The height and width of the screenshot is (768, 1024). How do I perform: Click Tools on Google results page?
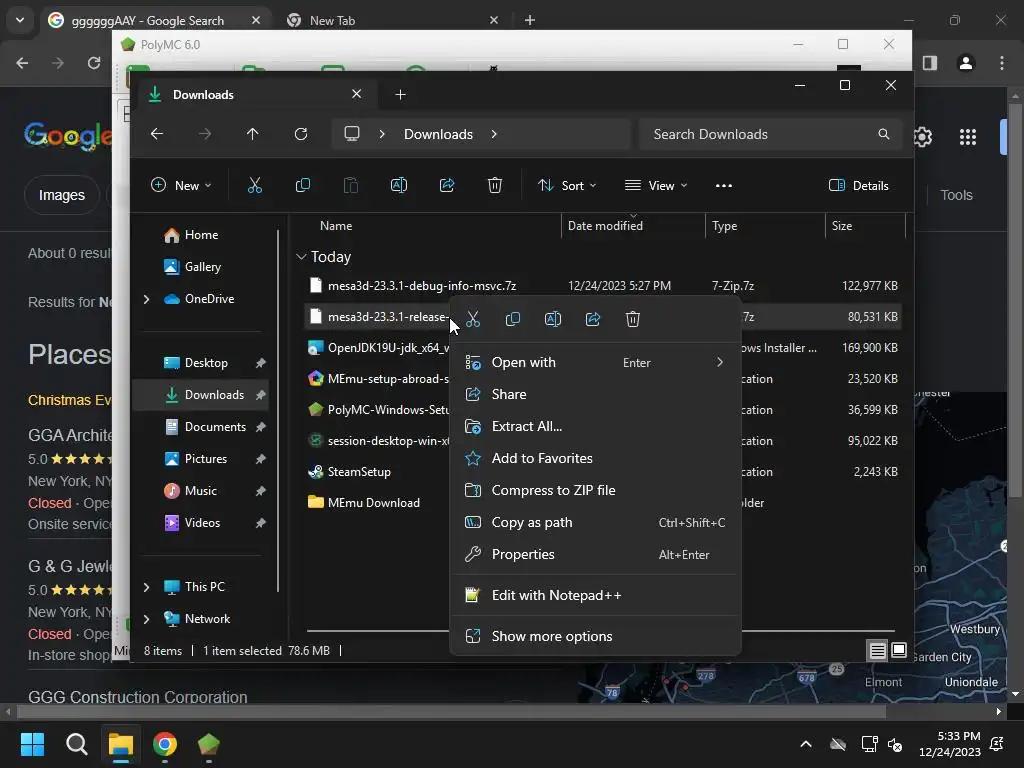point(956,195)
